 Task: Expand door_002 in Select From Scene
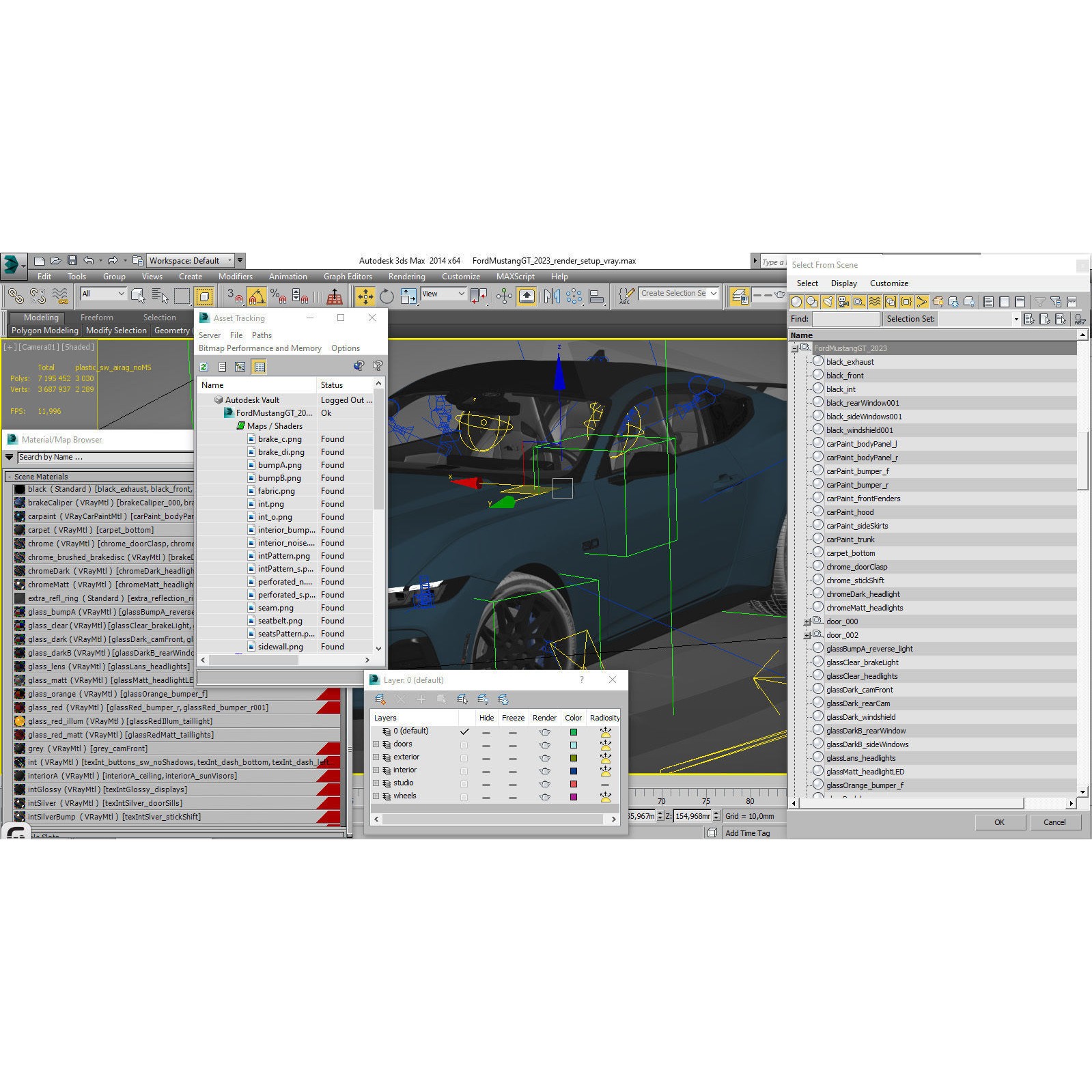pos(807,635)
